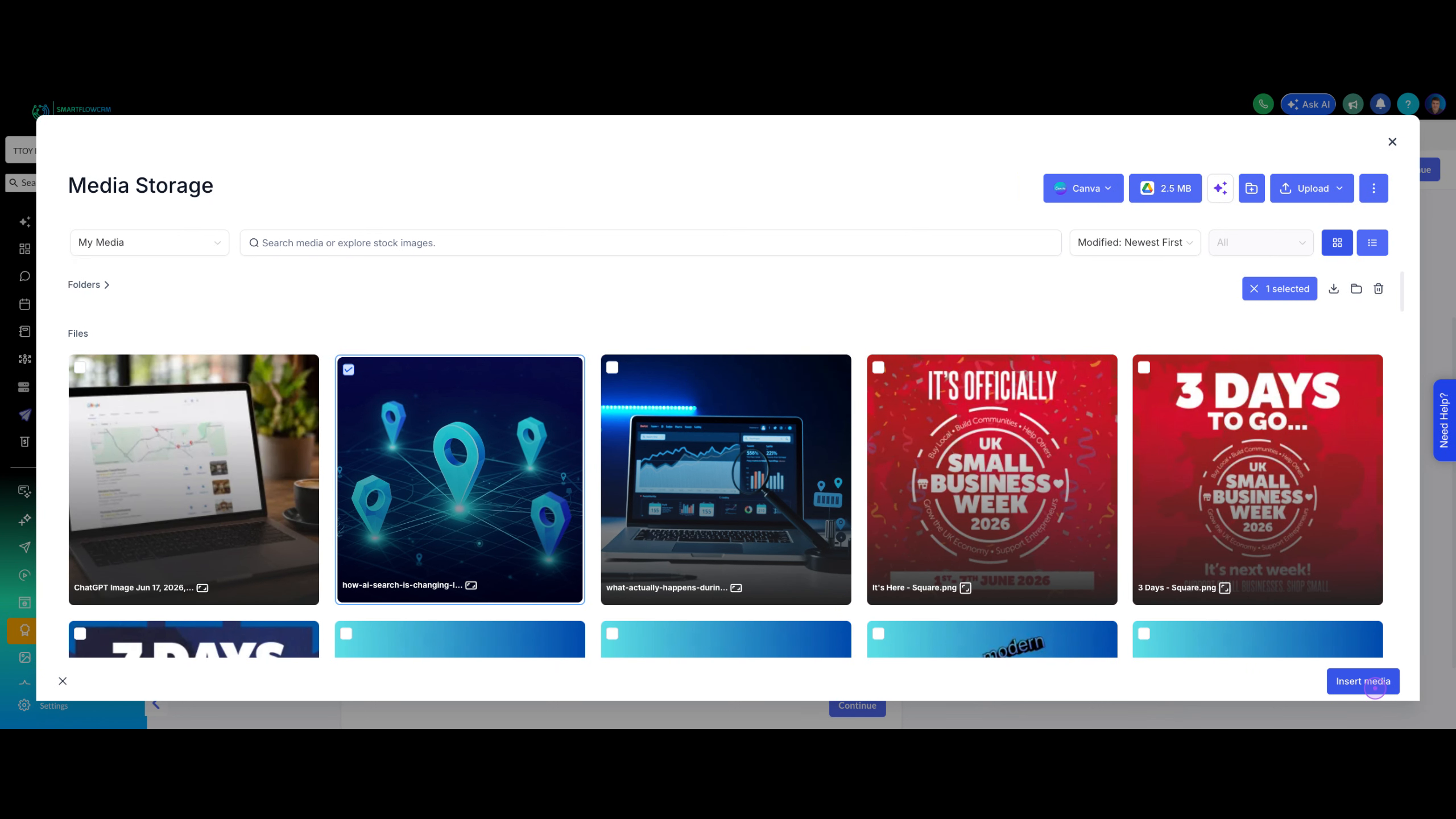Click the bottom-left X cancel icon
This screenshot has height=819, width=1456.
pyautogui.click(x=63, y=681)
